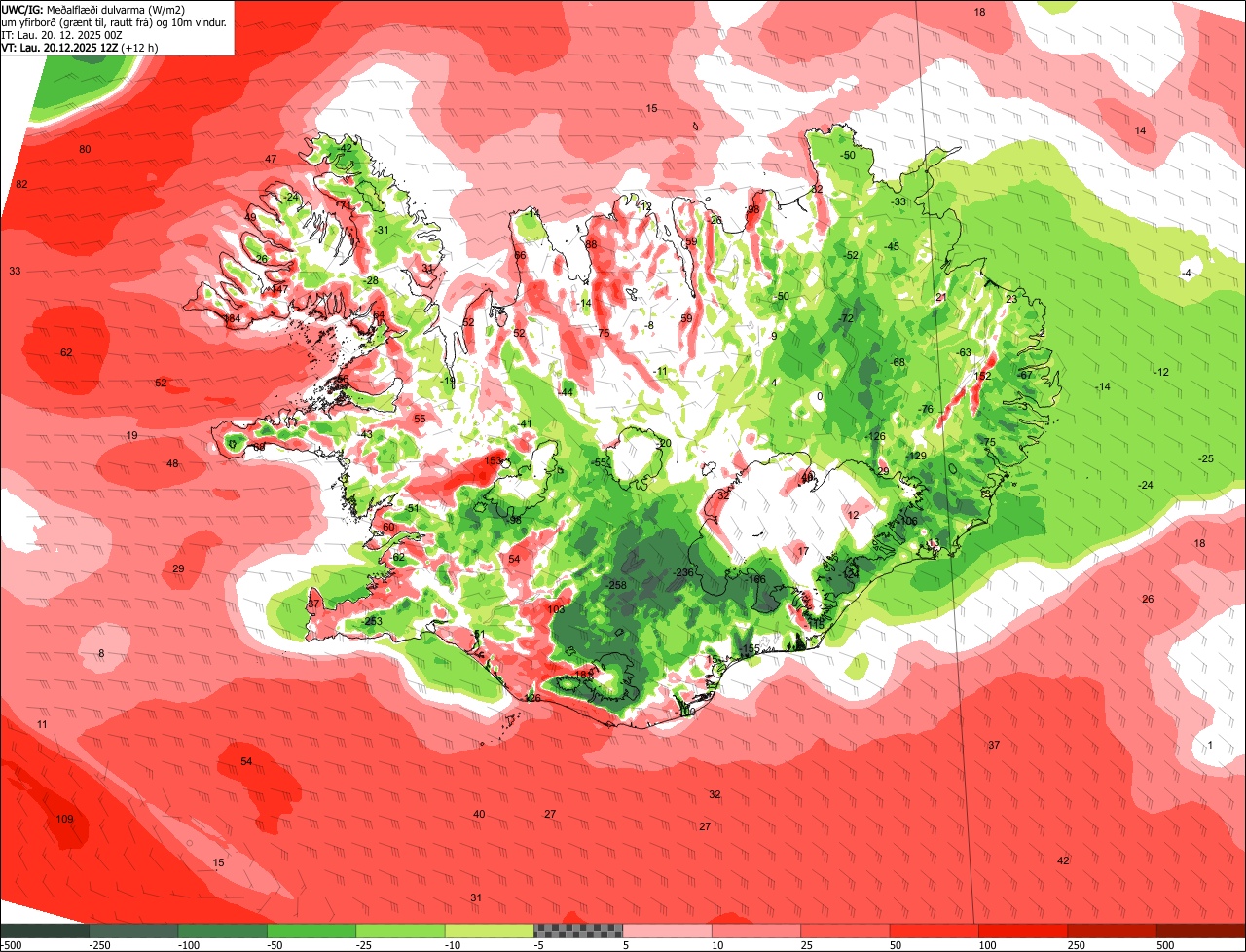The height and width of the screenshot is (952, 1246).
Task: Click the '-41' value in west-central Iceland
Action: click(525, 423)
